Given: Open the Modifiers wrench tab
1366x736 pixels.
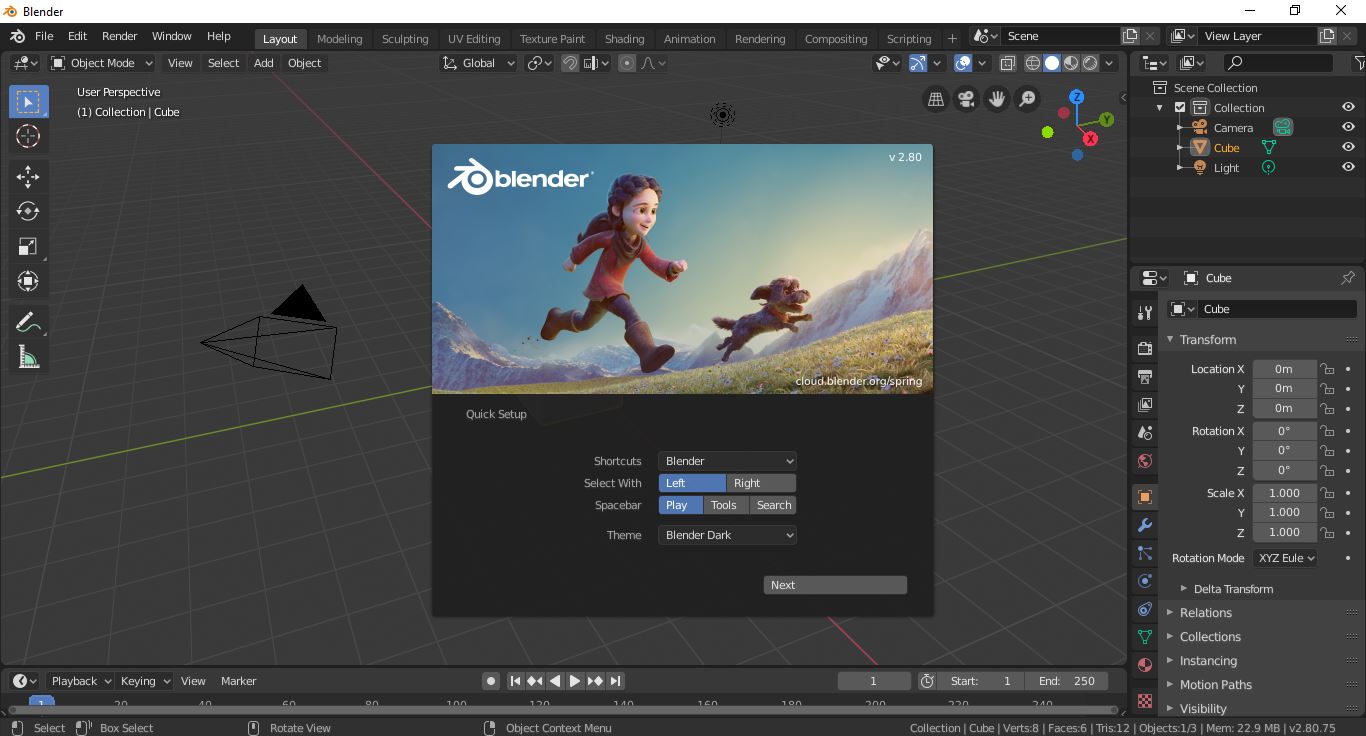Looking at the screenshot, I should coord(1145,525).
